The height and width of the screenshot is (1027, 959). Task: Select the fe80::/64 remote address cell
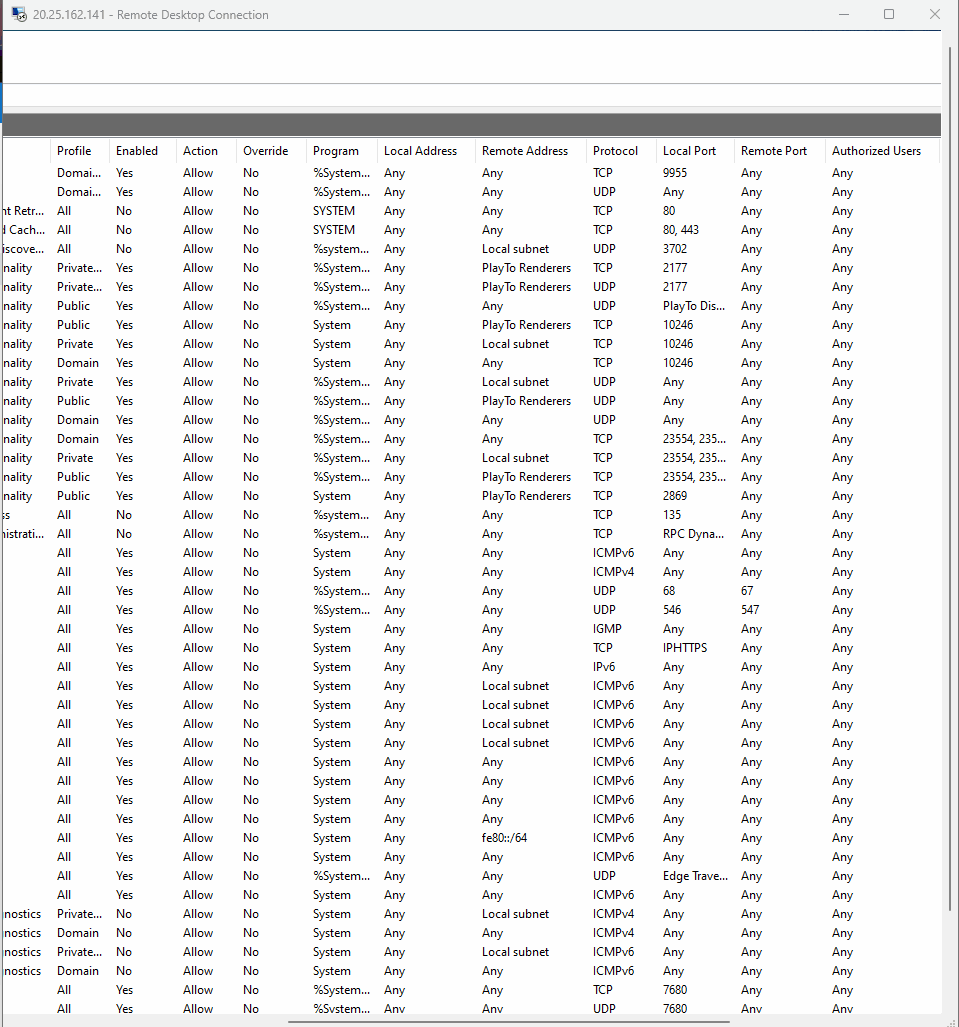pos(504,838)
